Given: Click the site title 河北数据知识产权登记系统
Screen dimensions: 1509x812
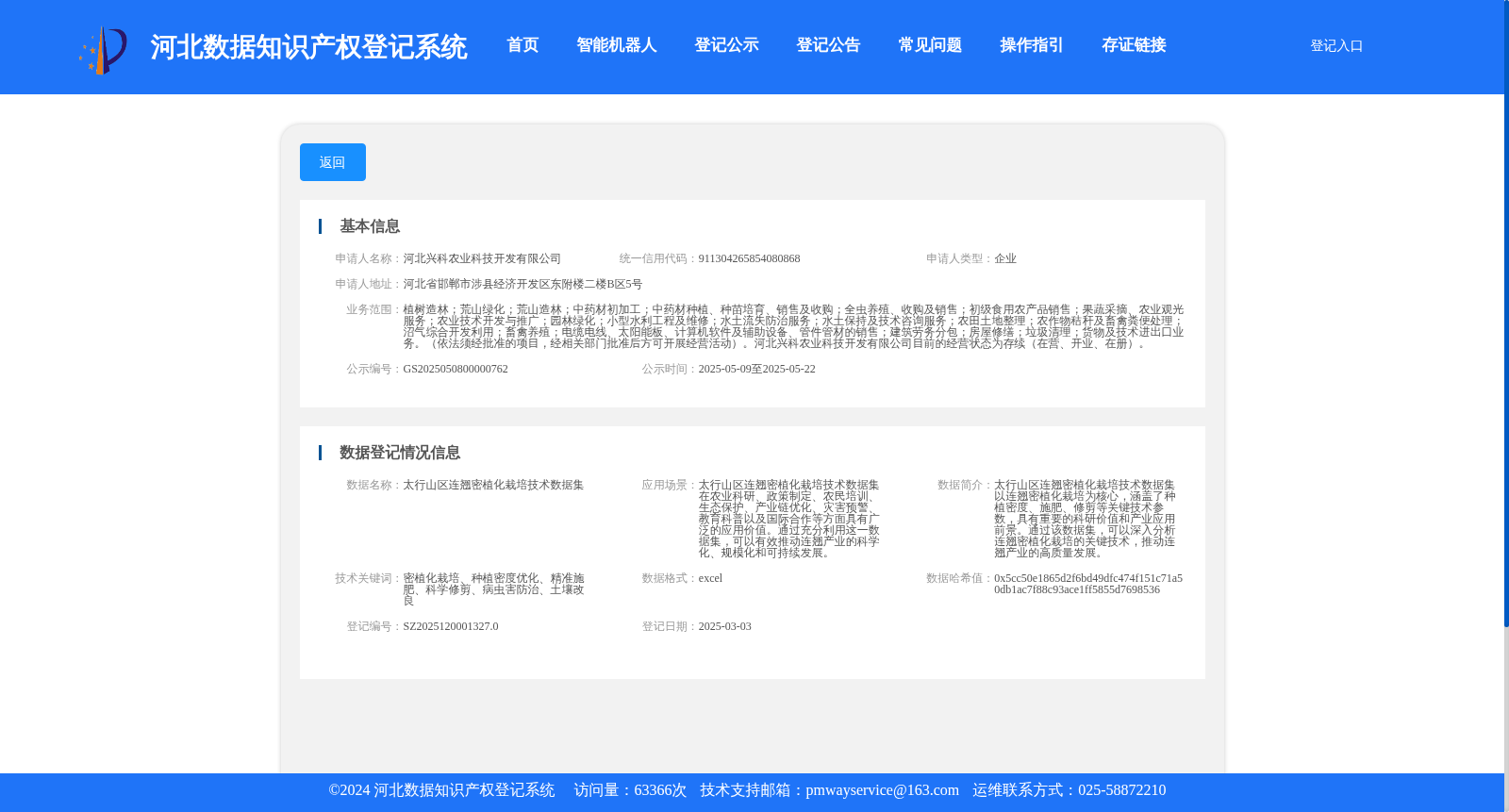Looking at the screenshot, I should [308, 47].
